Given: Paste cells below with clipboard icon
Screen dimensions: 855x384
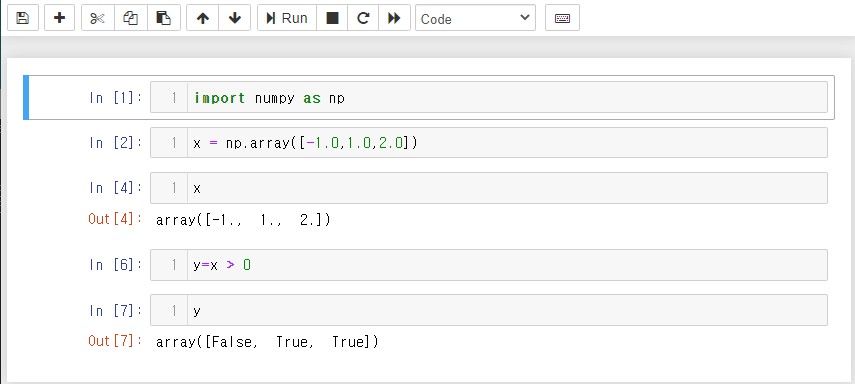Looking at the screenshot, I should 164,18.
